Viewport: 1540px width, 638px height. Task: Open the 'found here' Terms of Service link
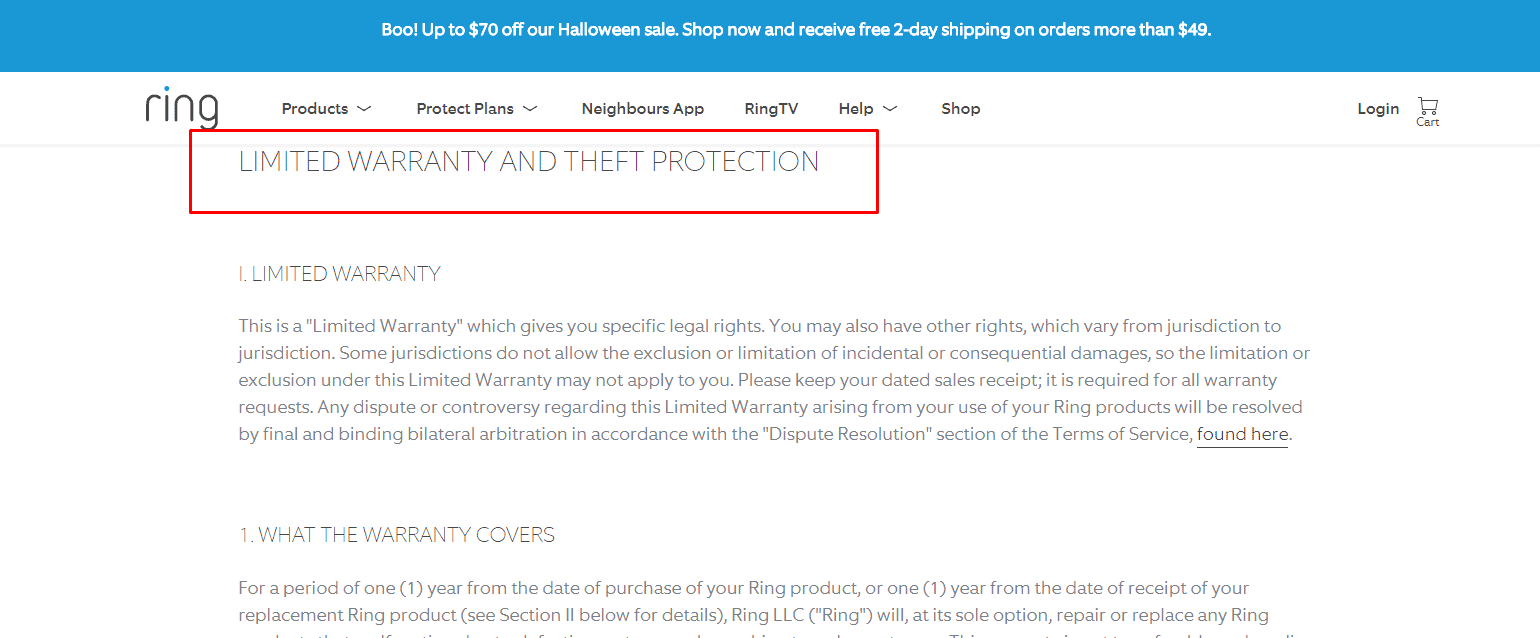click(1242, 433)
